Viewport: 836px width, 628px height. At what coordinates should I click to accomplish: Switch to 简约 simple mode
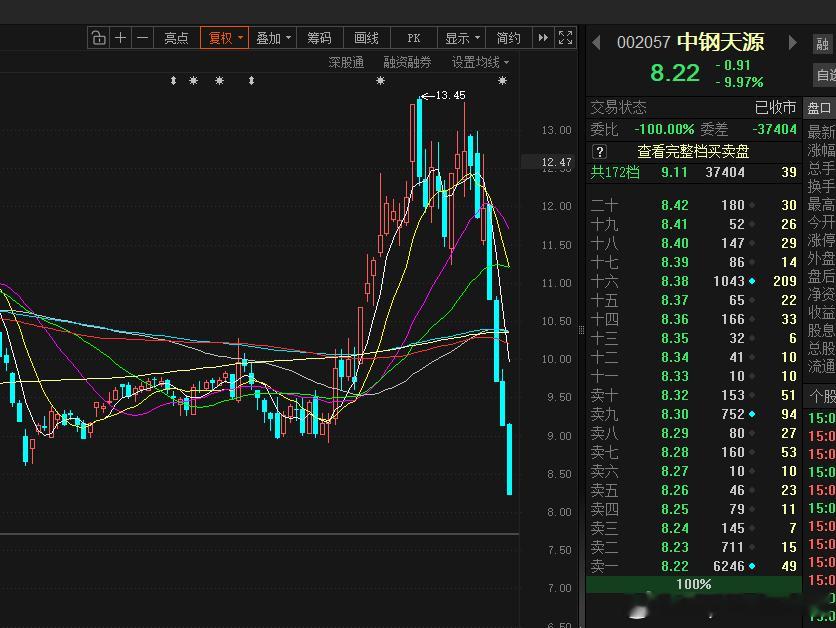(x=509, y=38)
